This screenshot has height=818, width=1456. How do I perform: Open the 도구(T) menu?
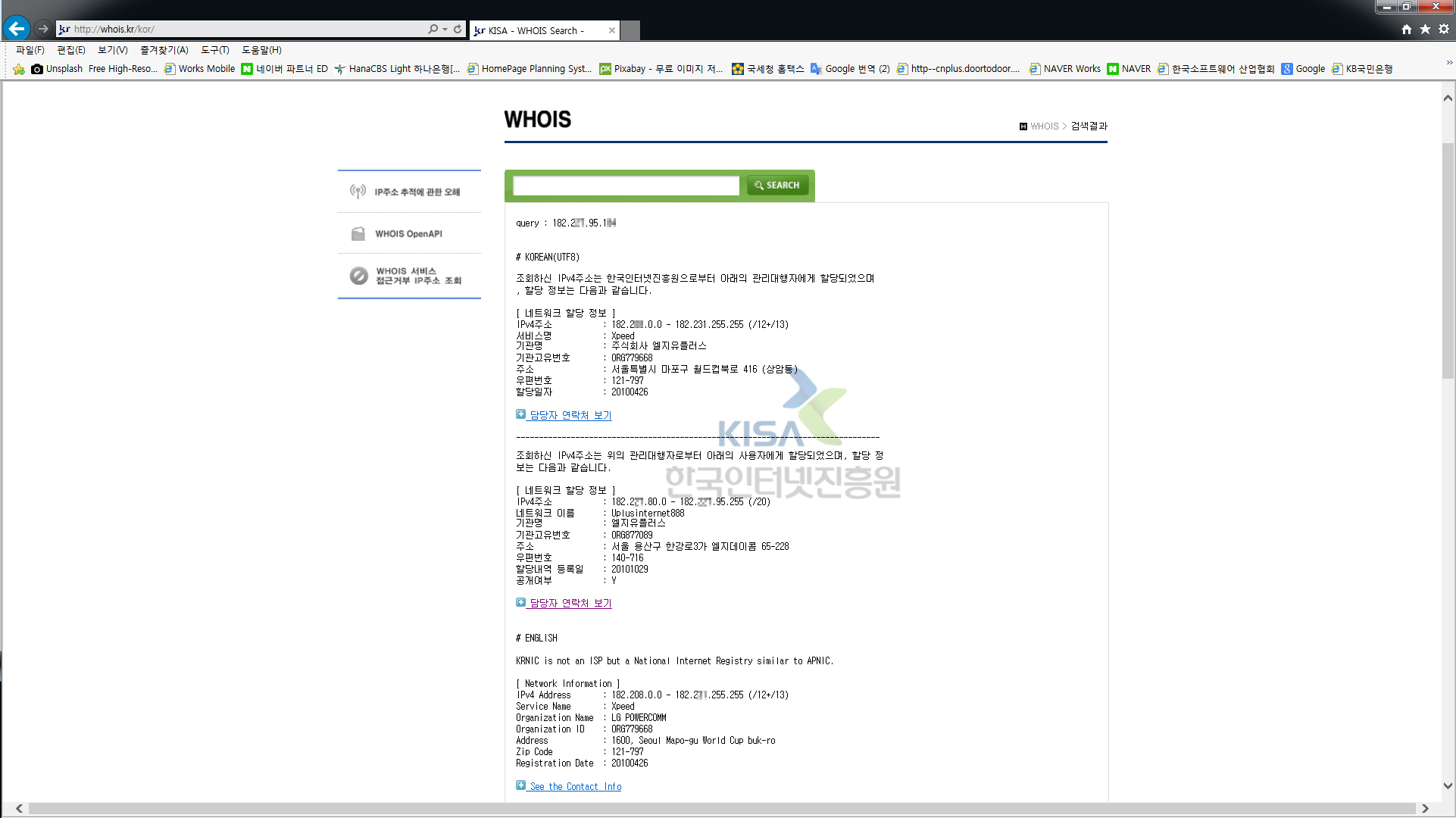pyautogui.click(x=215, y=50)
